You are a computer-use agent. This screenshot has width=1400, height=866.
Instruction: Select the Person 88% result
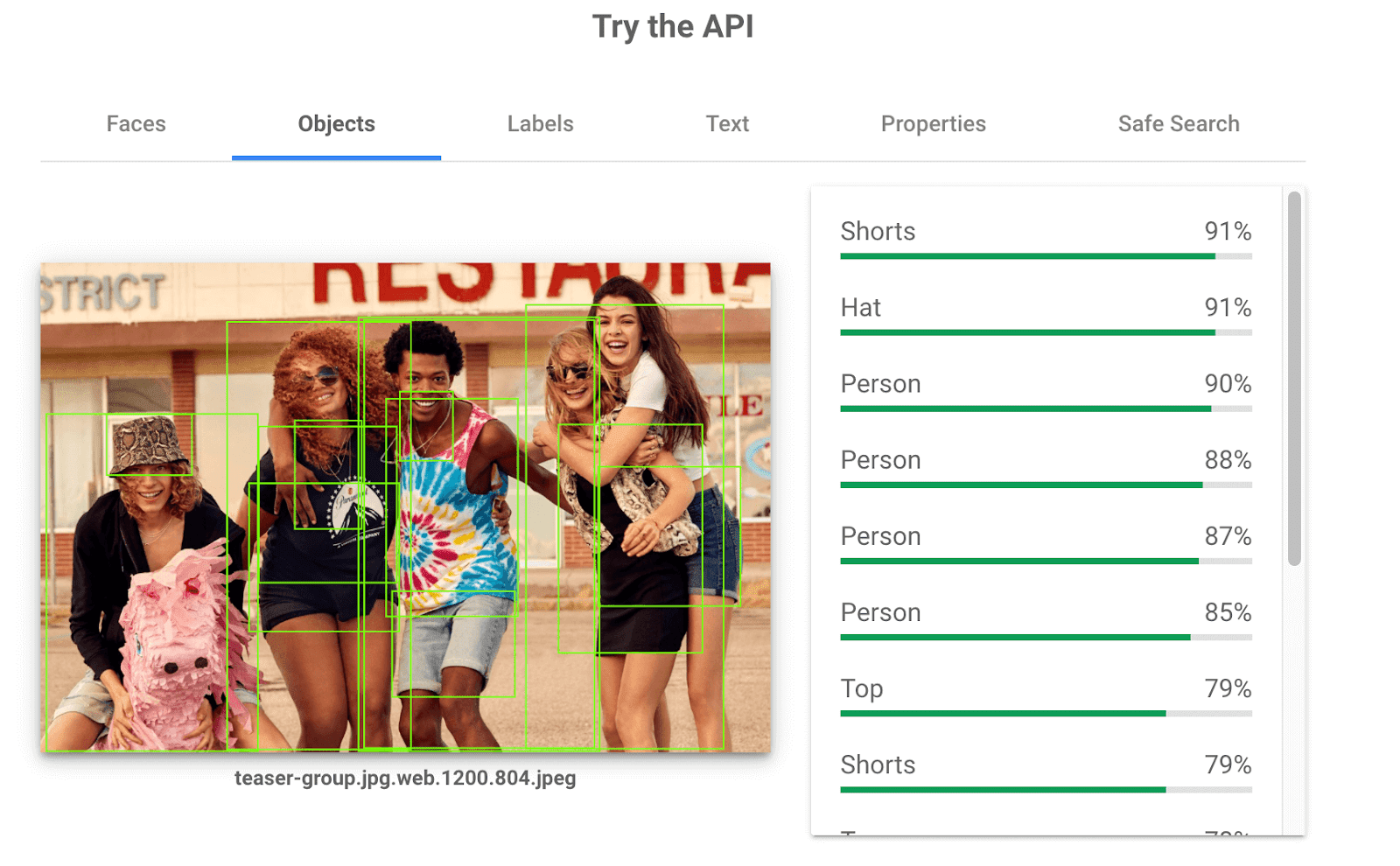pyautogui.click(x=1046, y=466)
